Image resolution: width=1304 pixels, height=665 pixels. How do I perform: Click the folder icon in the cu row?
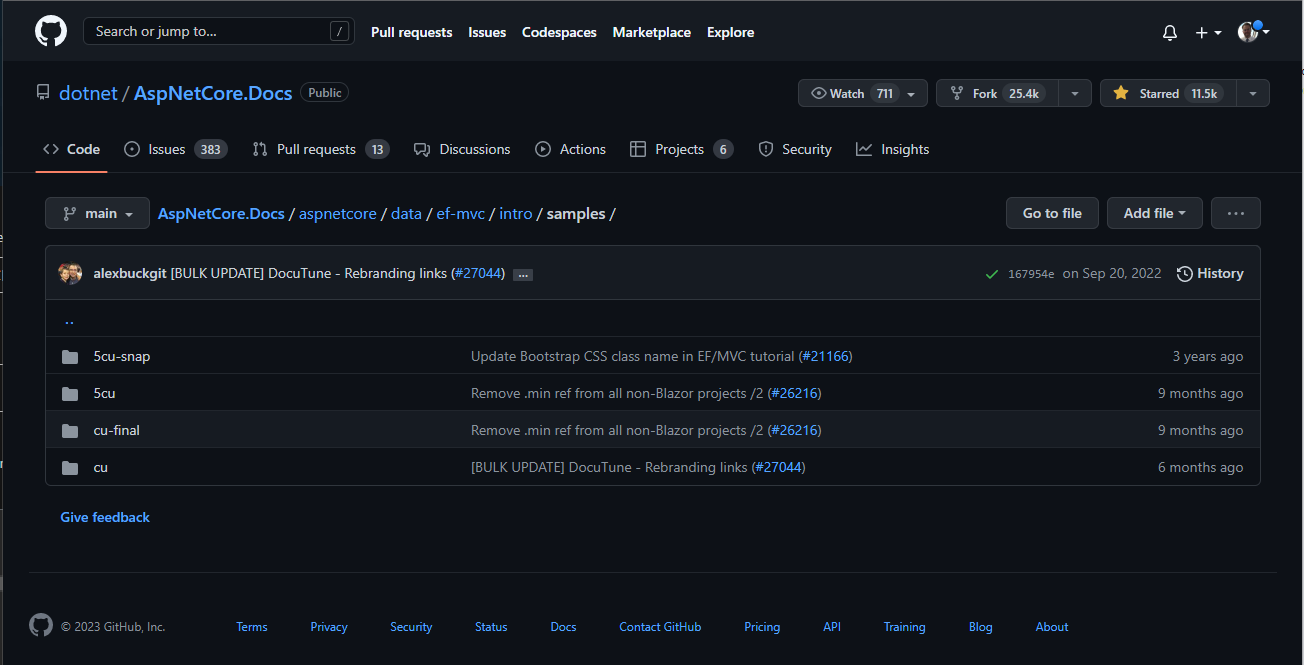tap(70, 468)
